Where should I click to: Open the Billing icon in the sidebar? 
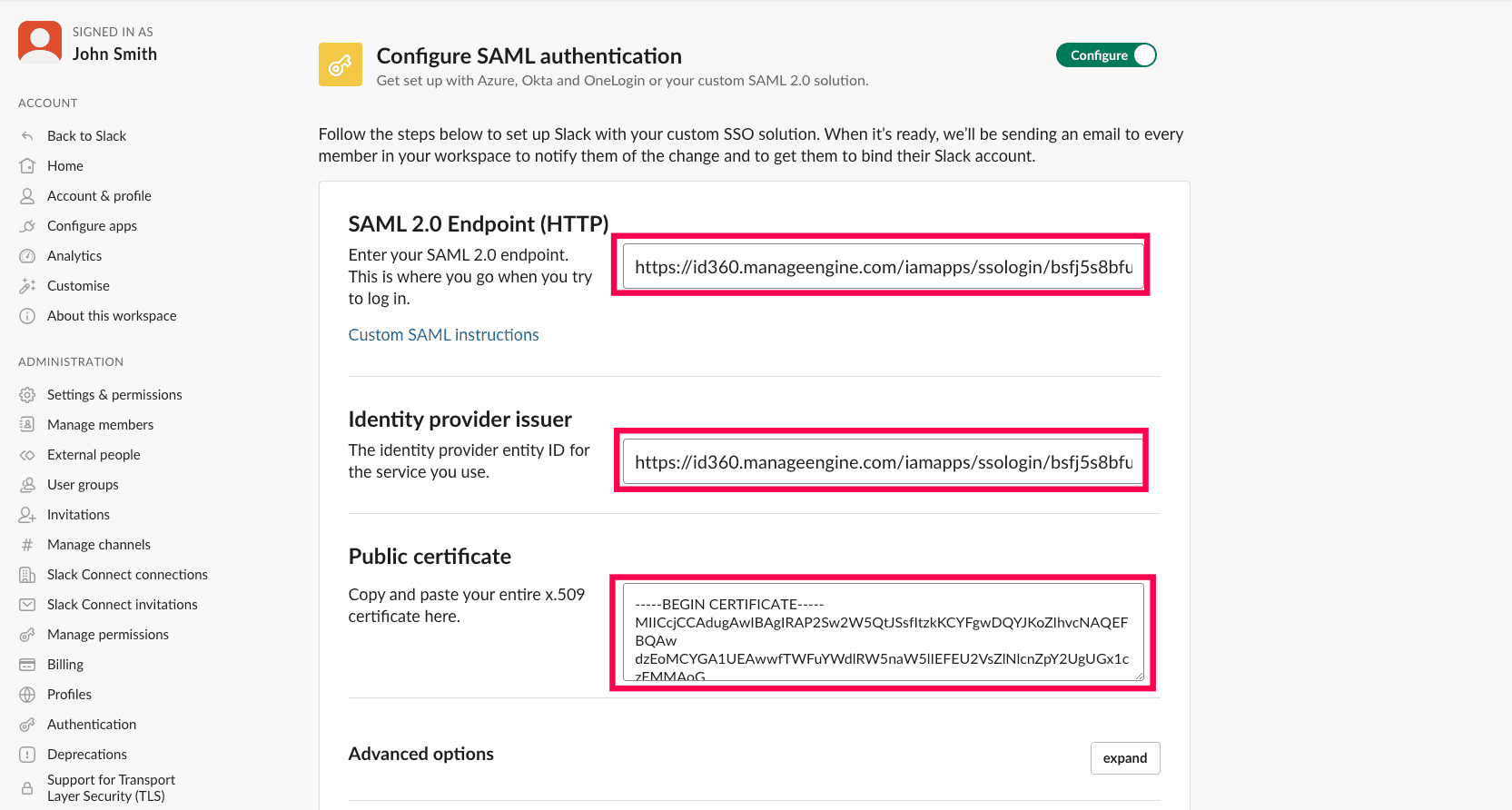coord(28,664)
